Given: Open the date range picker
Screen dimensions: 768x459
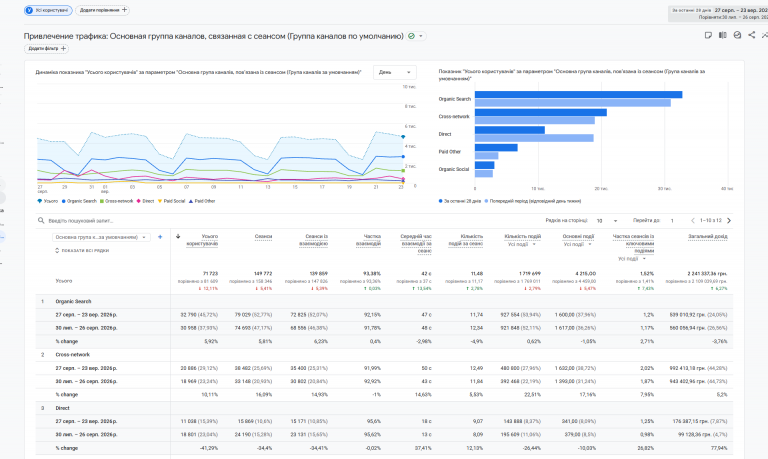Looking at the screenshot, I should [718, 13].
